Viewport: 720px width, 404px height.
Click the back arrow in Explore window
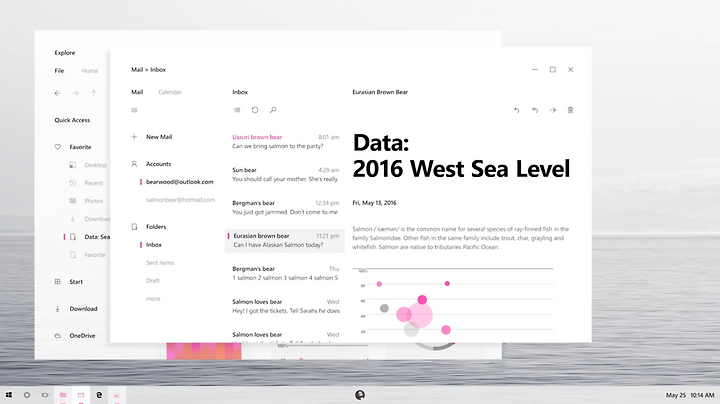(x=57, y=93)
